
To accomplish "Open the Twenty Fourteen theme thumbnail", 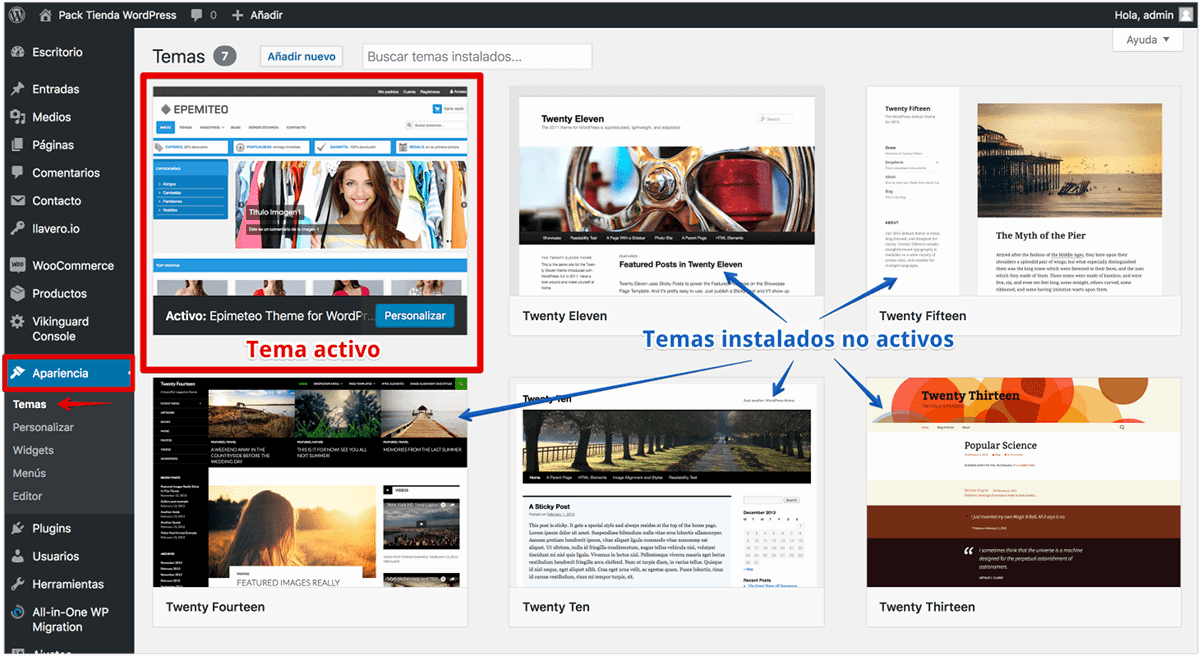I will point(310,482).
